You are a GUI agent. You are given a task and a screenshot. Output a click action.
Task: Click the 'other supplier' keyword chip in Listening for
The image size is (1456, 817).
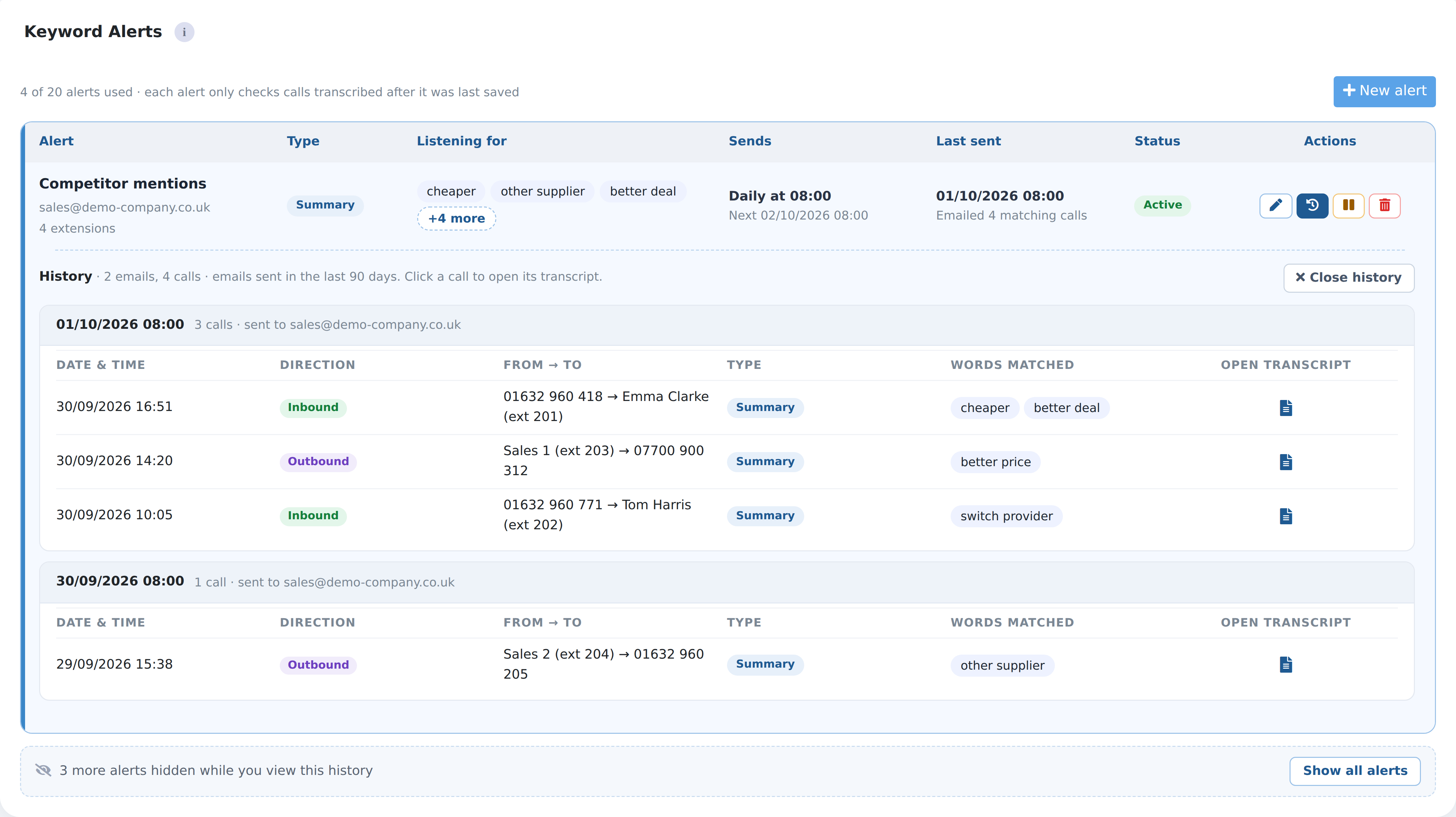tap(542, 191)
